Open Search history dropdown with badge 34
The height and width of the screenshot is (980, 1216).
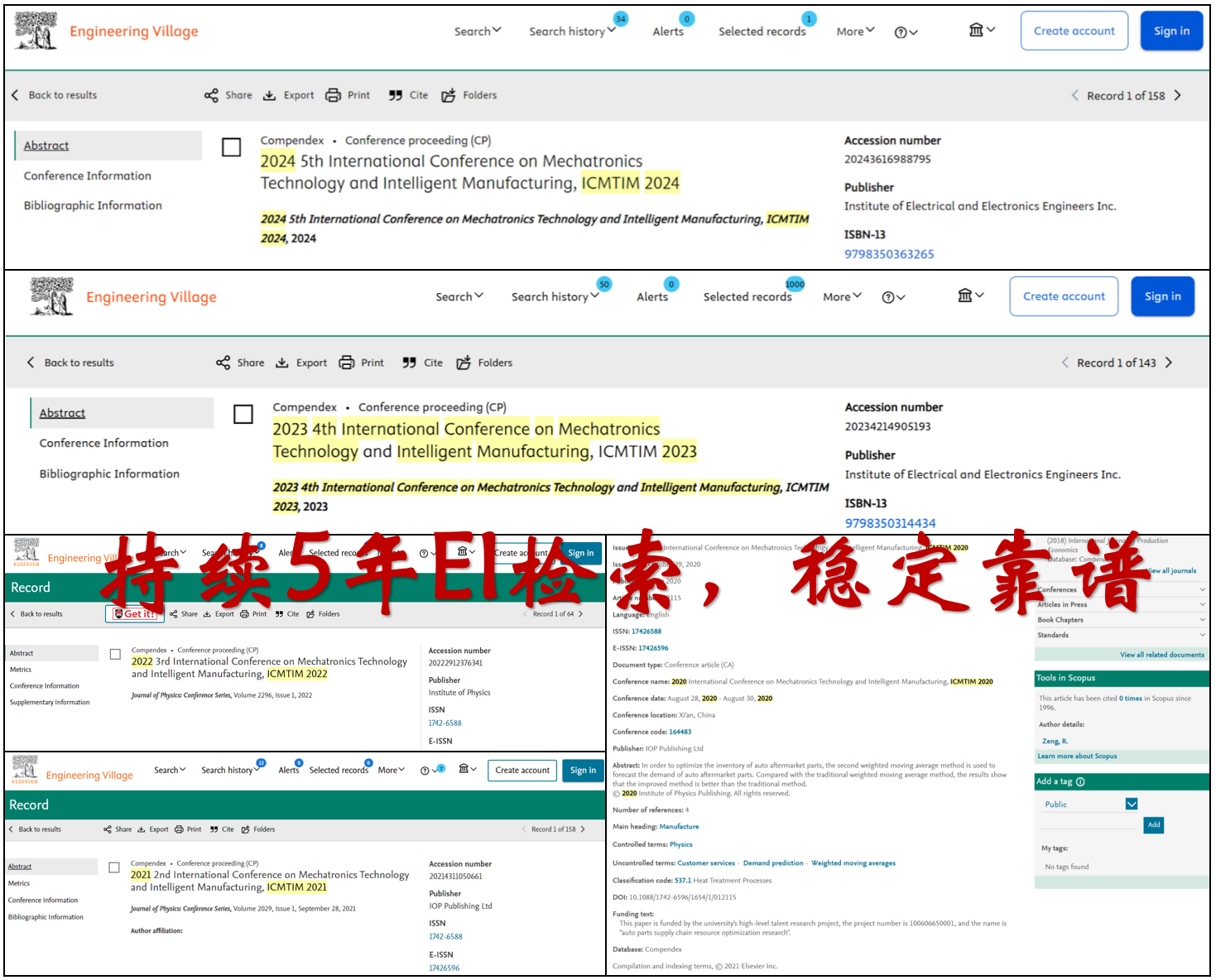pos(572,31)
